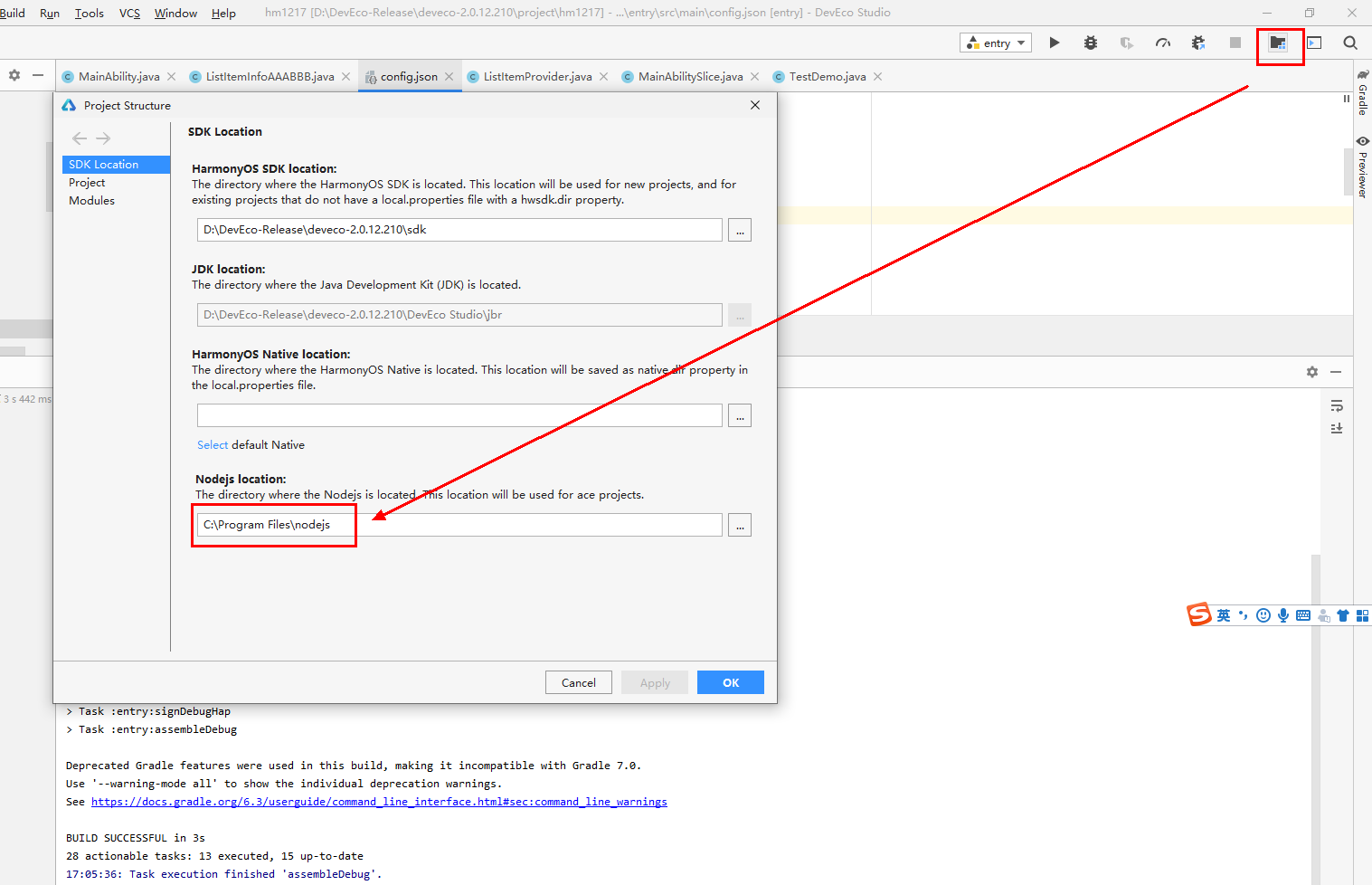
Task: Click the Sogou voice input microphone
Action: tap(1283, 615)
